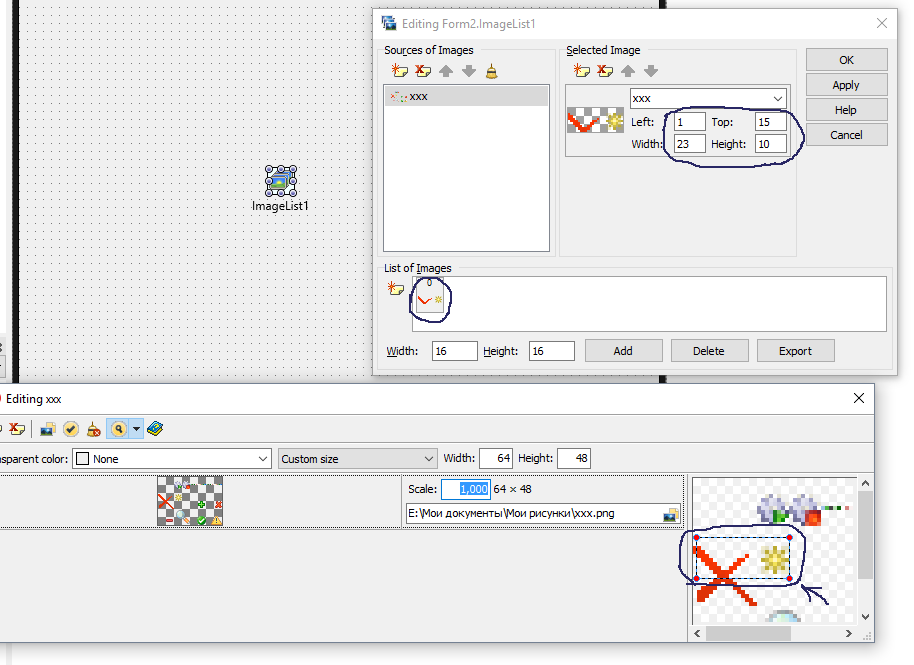
Task: Move source down in Sources of Images
Action: pos(469,71)
